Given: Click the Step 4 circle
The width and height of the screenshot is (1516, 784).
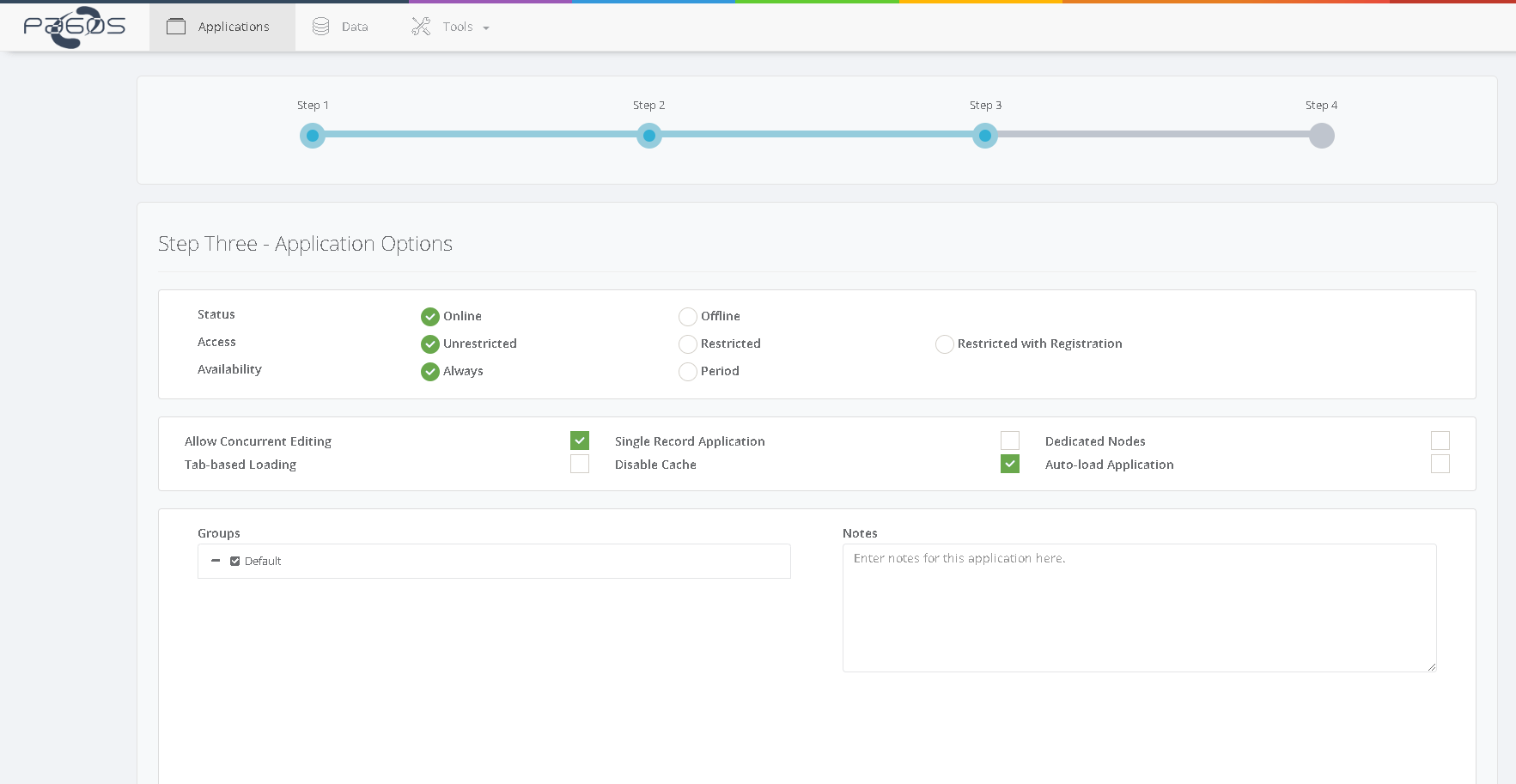Looking at the screenshot, I should (1321, 136).
